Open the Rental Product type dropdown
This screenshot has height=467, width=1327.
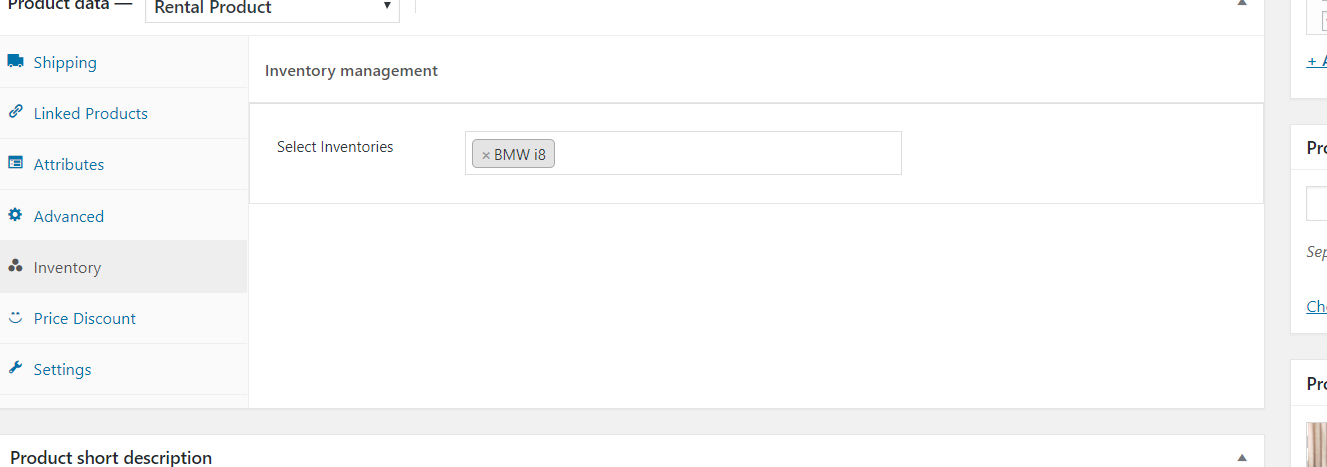point(272,8)
